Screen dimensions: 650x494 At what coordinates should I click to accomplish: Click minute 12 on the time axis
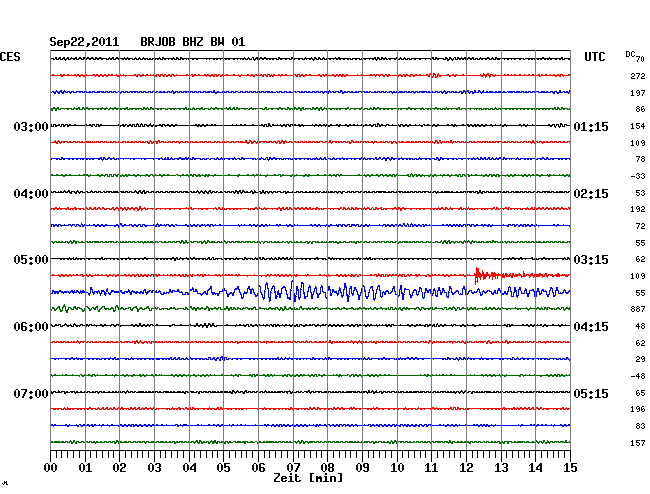click(466, 468)
